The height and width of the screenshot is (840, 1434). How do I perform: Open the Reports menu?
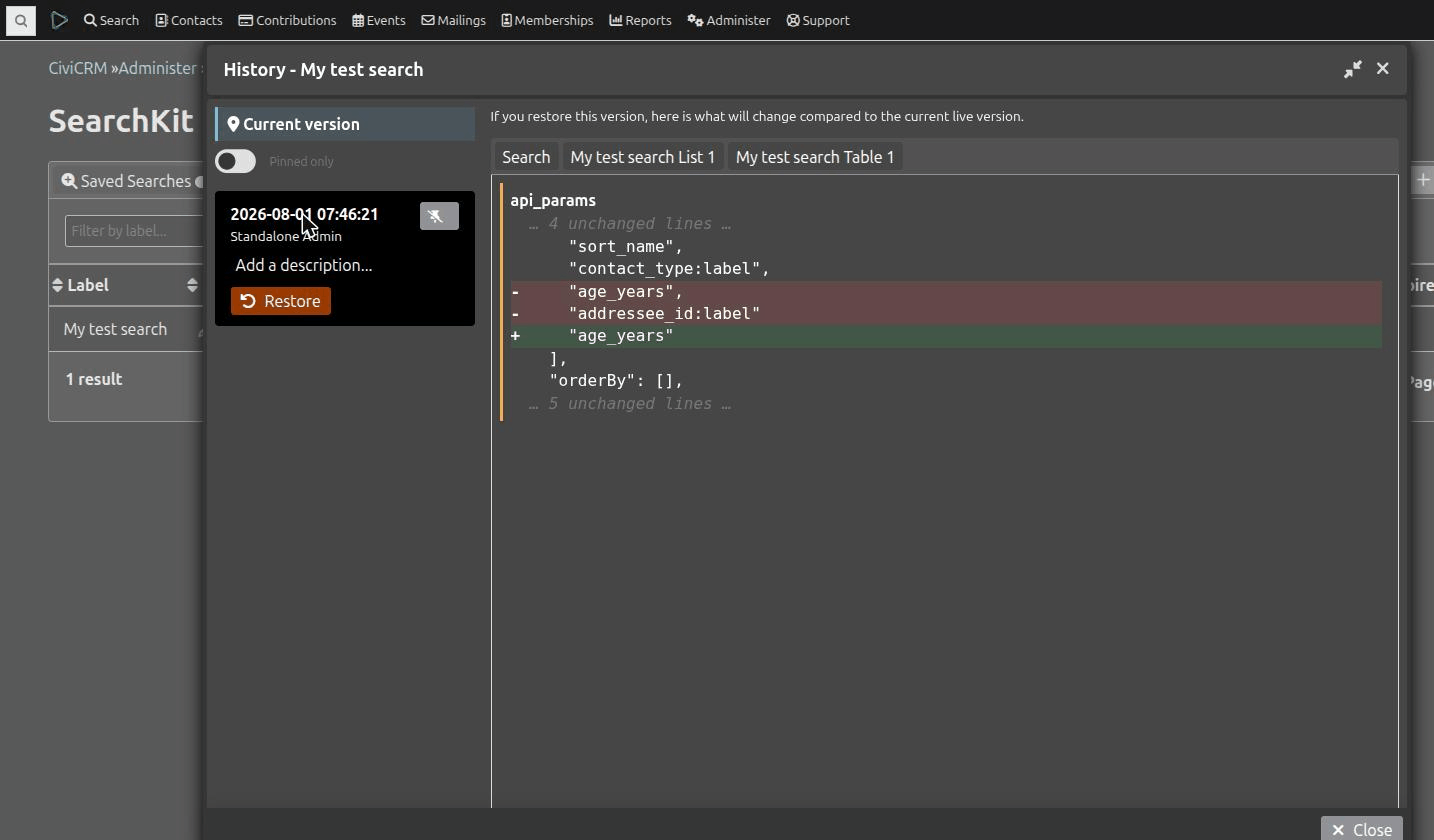tap(640, 20)
